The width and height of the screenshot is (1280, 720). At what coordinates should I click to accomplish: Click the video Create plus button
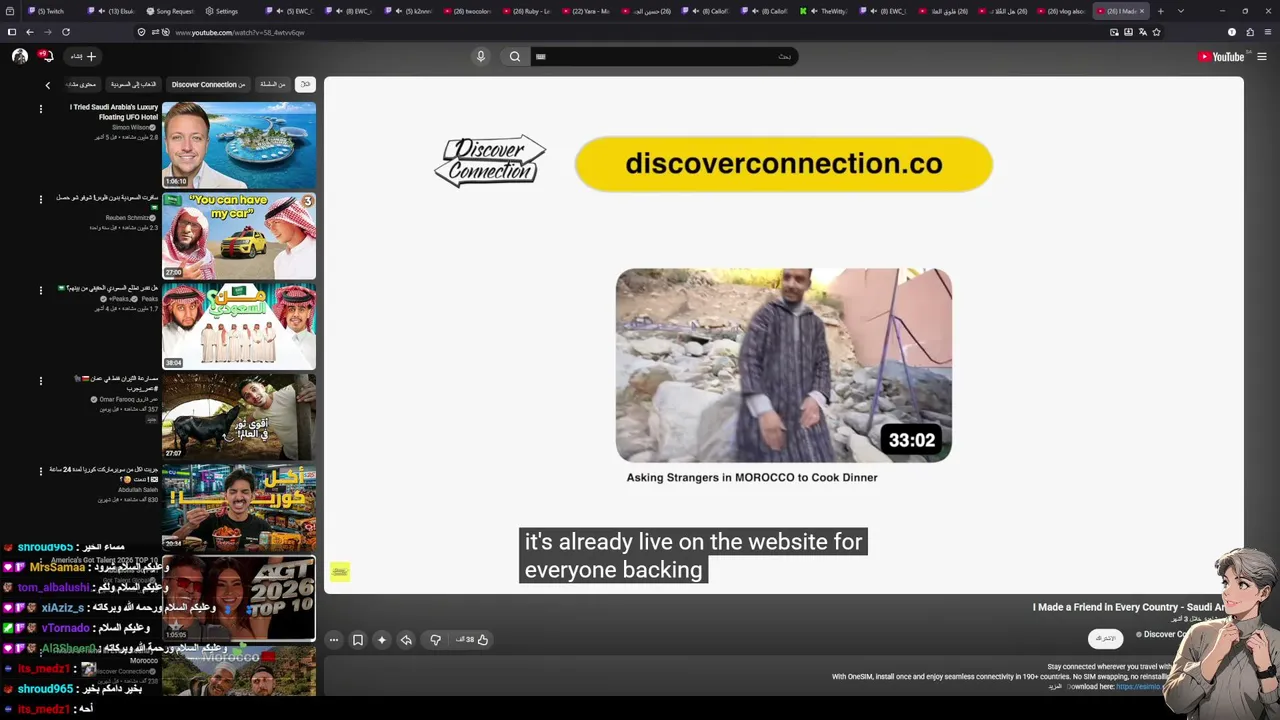coord(84,57)
